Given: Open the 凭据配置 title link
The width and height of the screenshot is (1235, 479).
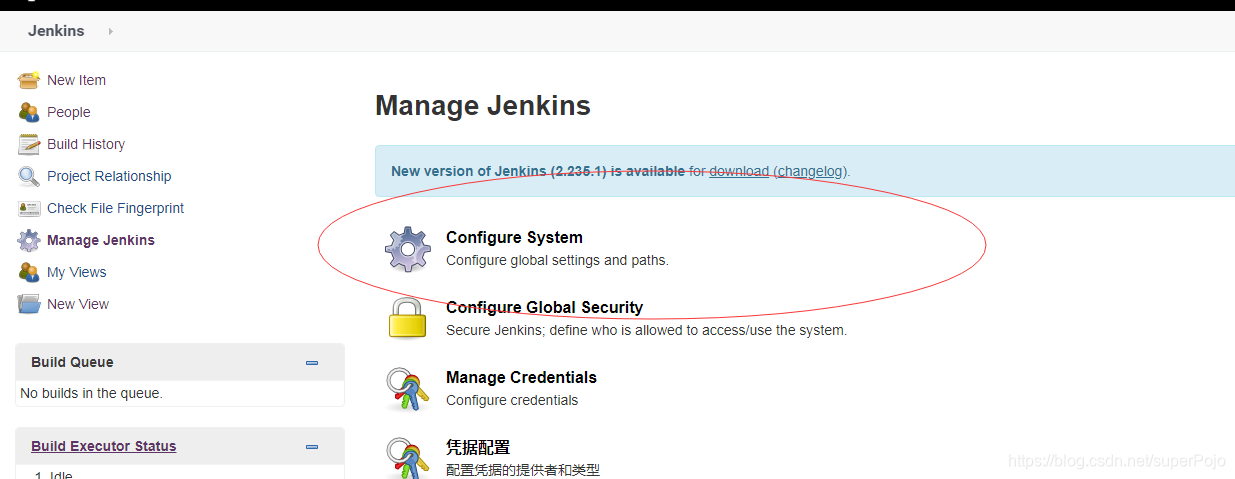Looking at the screenshot, I should pos(478,447).
